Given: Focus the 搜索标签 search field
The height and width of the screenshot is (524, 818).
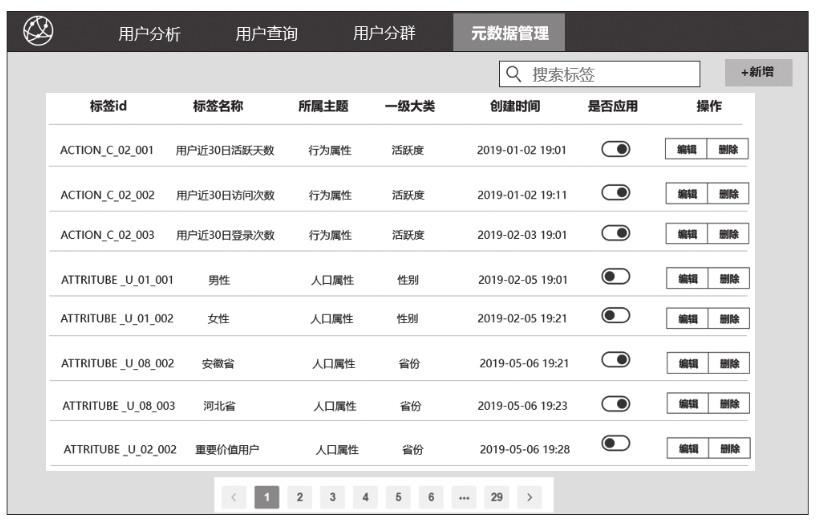Looking at the screenshot, I should [x=599, y=74].
